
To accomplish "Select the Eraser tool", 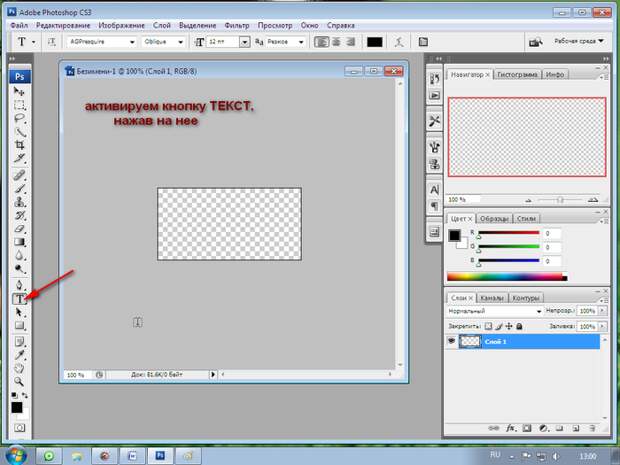I will pyautogui.click(x=19, y=229).
